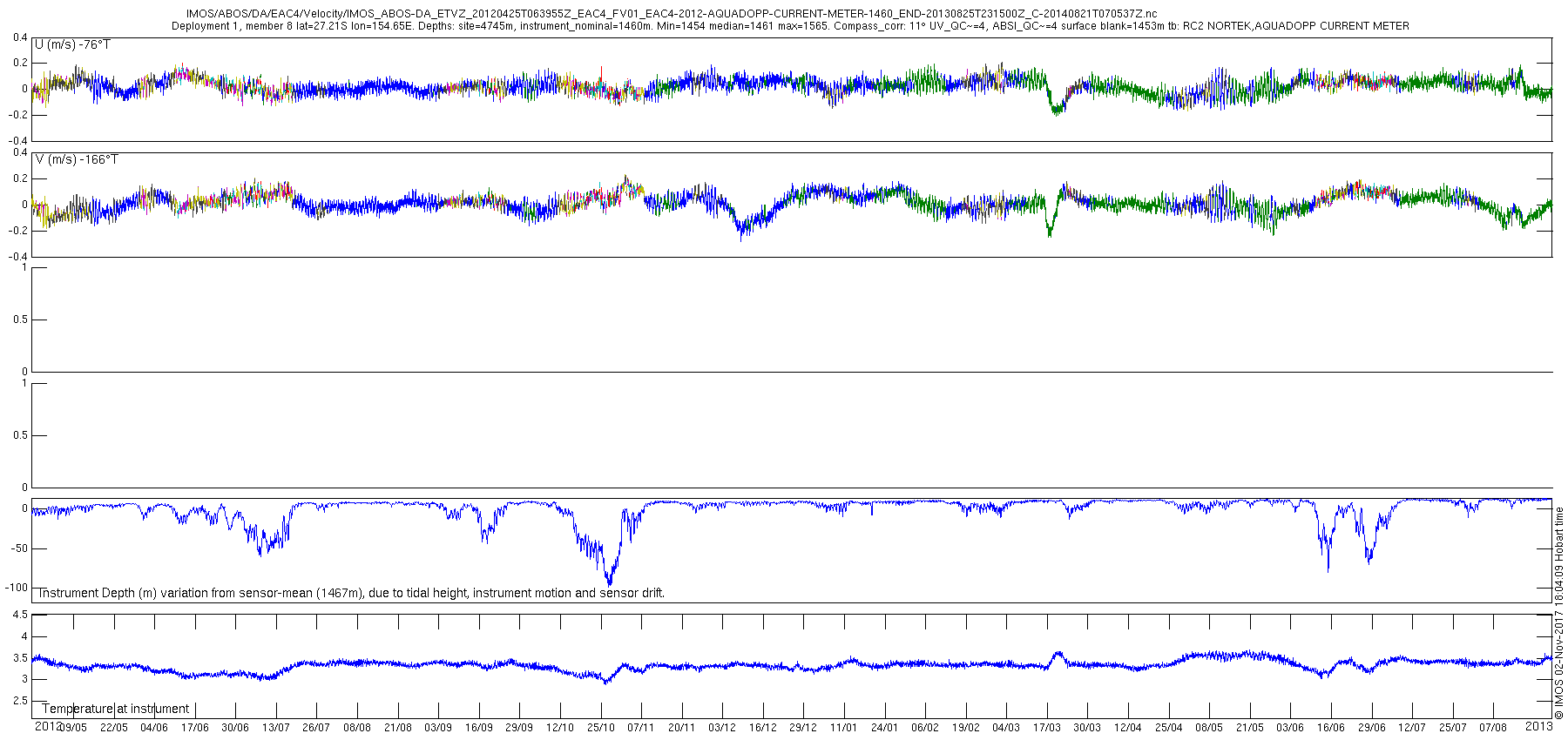Click the 07/08 date tick label
The width and height of the screenshot is (1568, 740).
tap(1493, 728)
